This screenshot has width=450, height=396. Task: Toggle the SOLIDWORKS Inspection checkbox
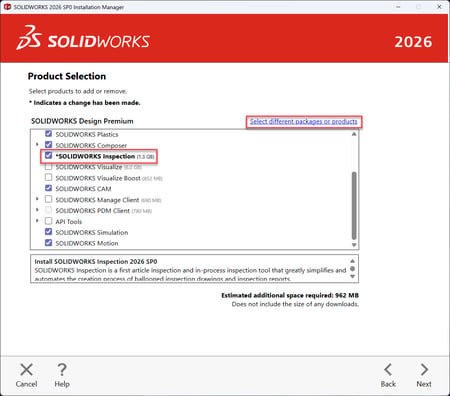tap(48, 155)
